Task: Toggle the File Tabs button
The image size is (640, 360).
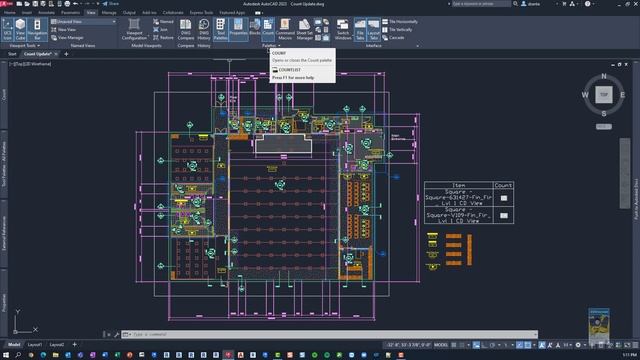Action: pos(360,29)
